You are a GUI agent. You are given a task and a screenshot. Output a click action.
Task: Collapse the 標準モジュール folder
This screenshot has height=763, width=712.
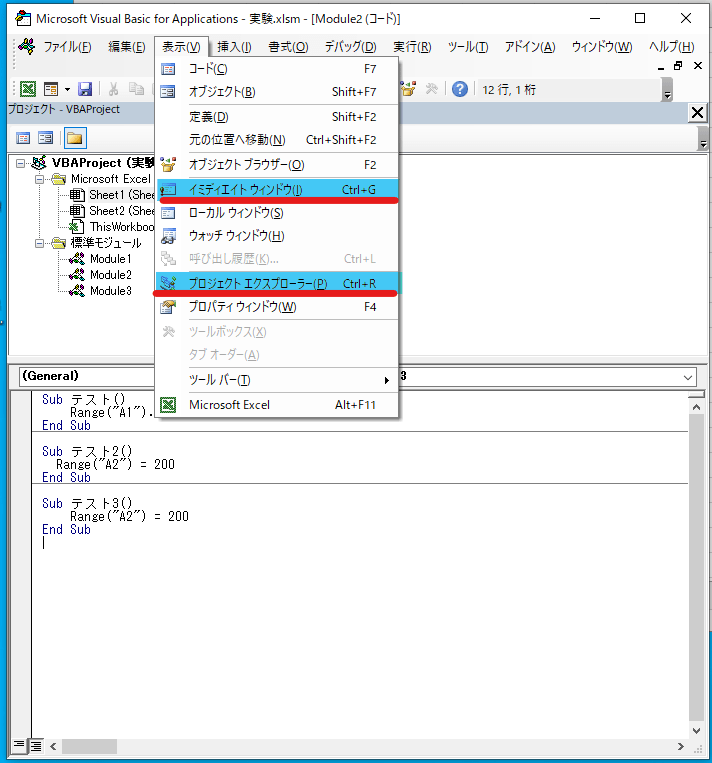40,243
